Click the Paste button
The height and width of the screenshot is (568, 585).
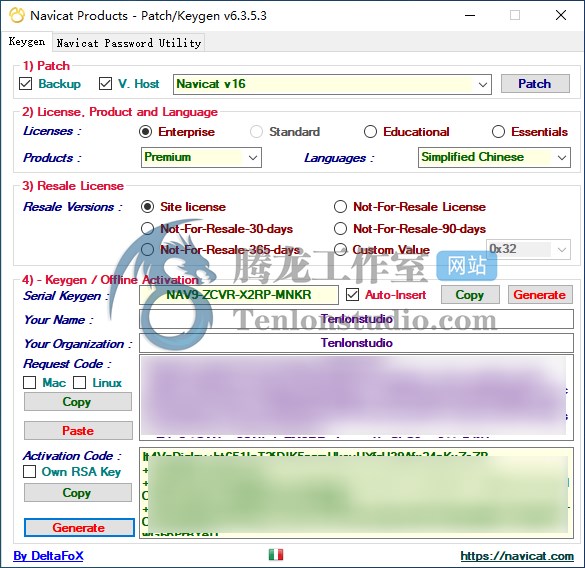coord(78,431)
